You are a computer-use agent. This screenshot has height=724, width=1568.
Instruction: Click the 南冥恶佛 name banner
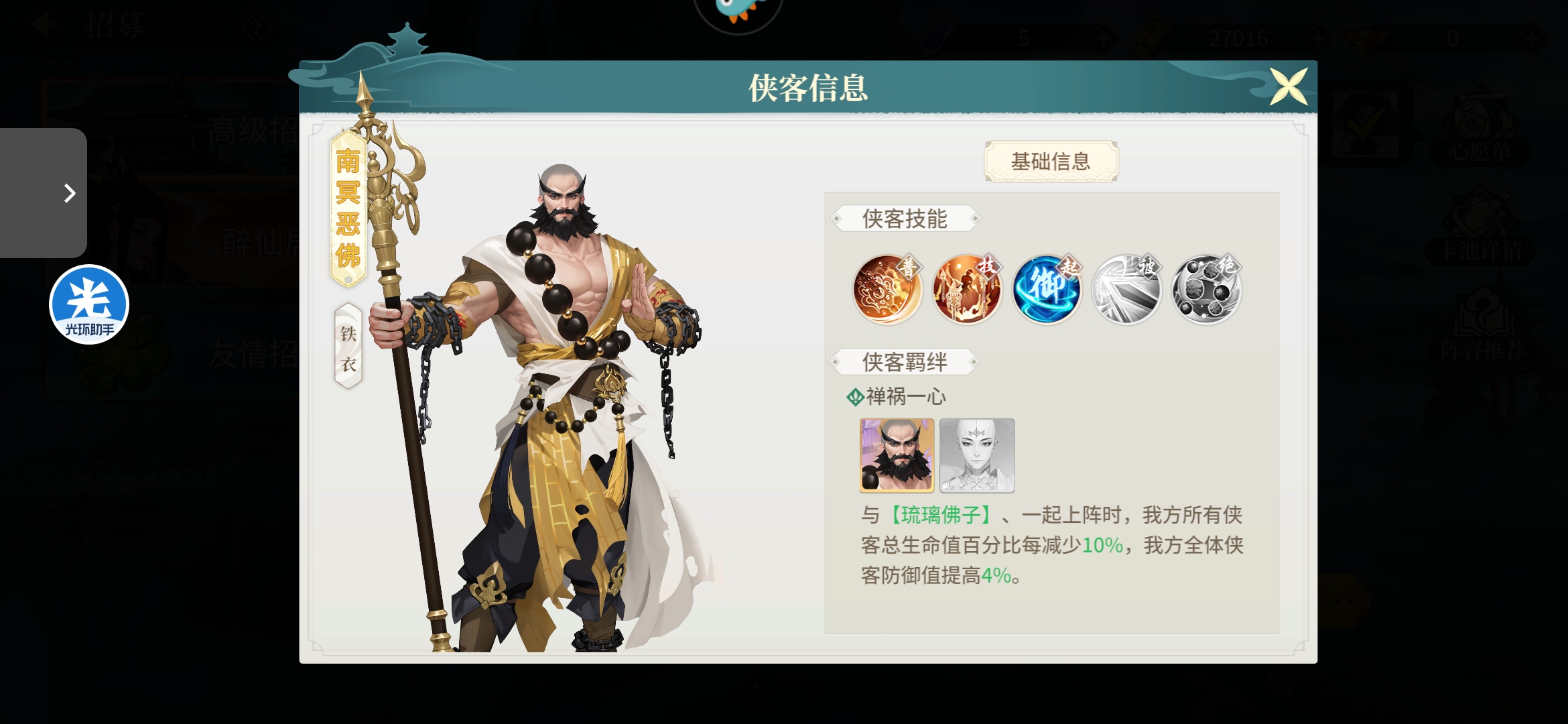coord(348,209)
